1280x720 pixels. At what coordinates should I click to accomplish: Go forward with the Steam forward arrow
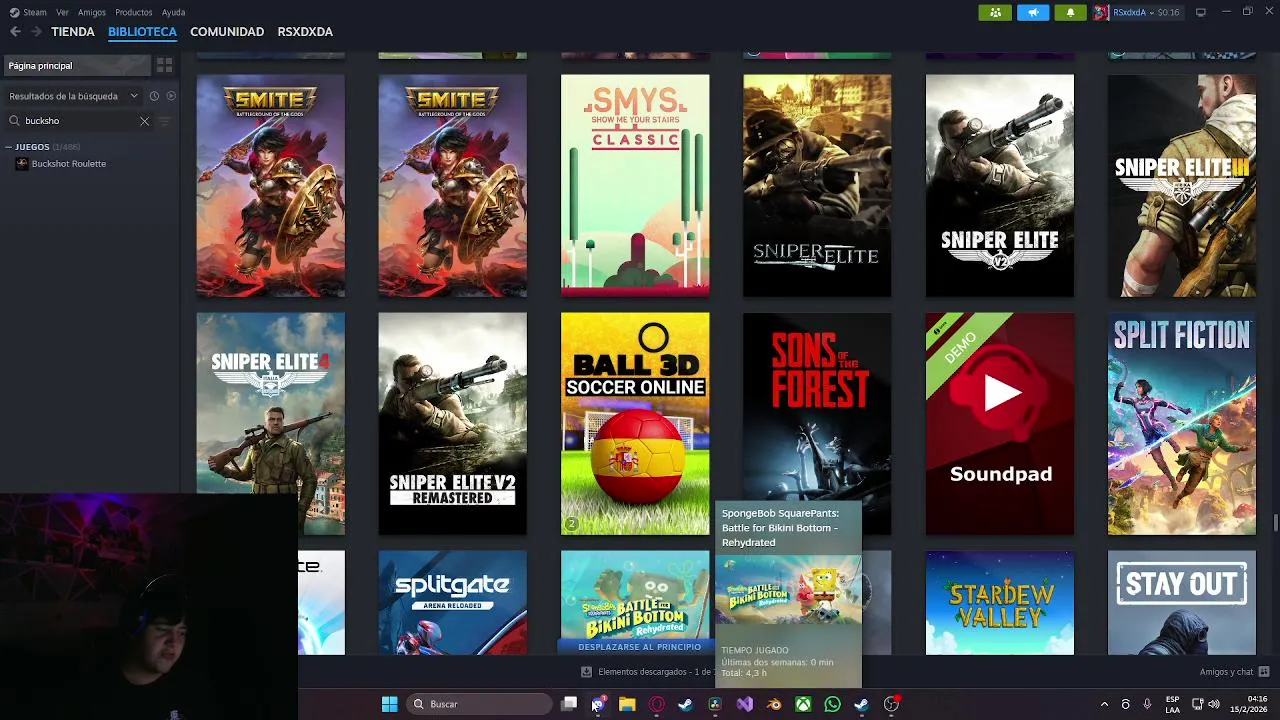tap(36, 32)
